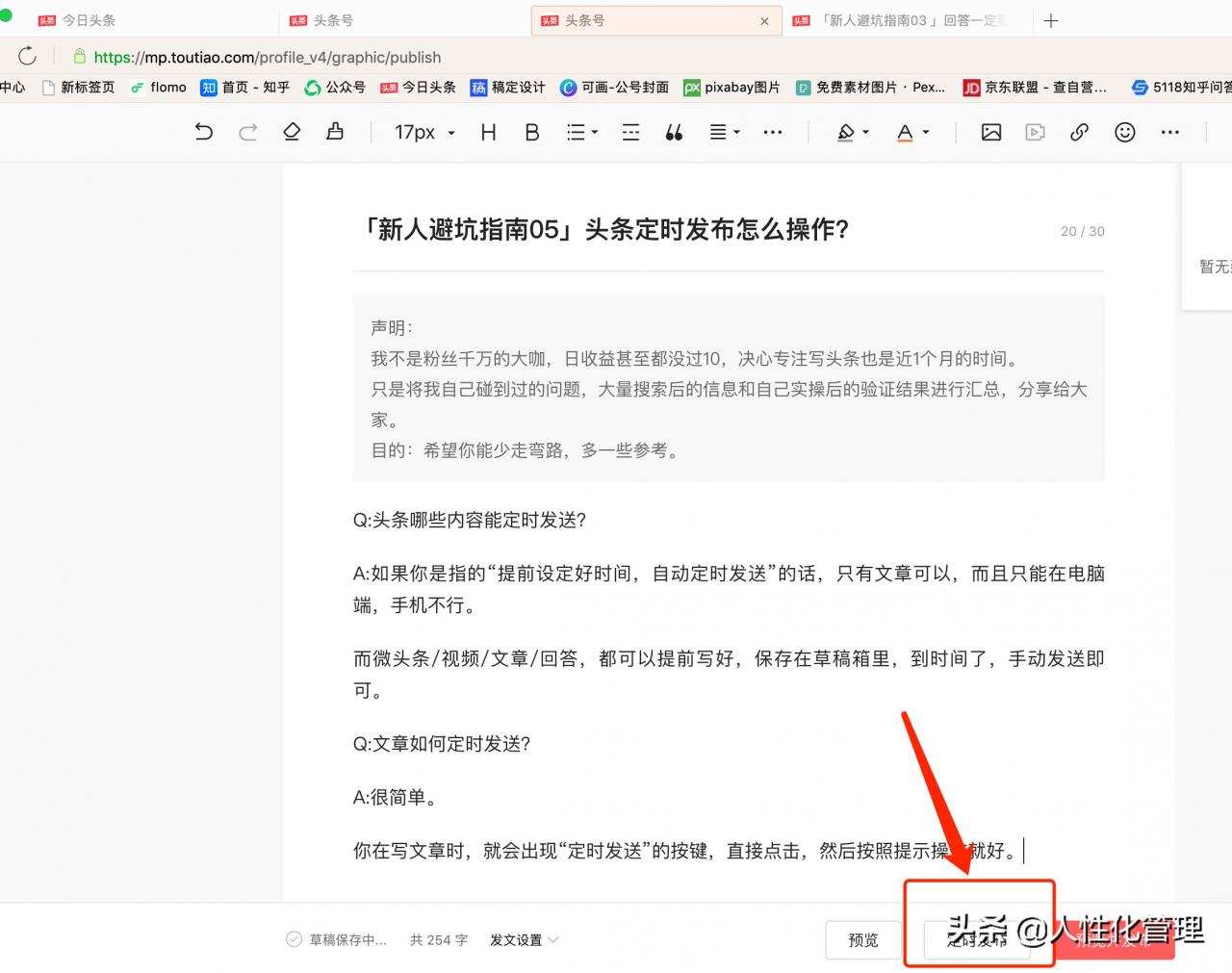Image resolution: width=1232 pixels, height=973 pixels.
Task: Open more options next to the emoji icon
Action: (x=1169, y=132)
